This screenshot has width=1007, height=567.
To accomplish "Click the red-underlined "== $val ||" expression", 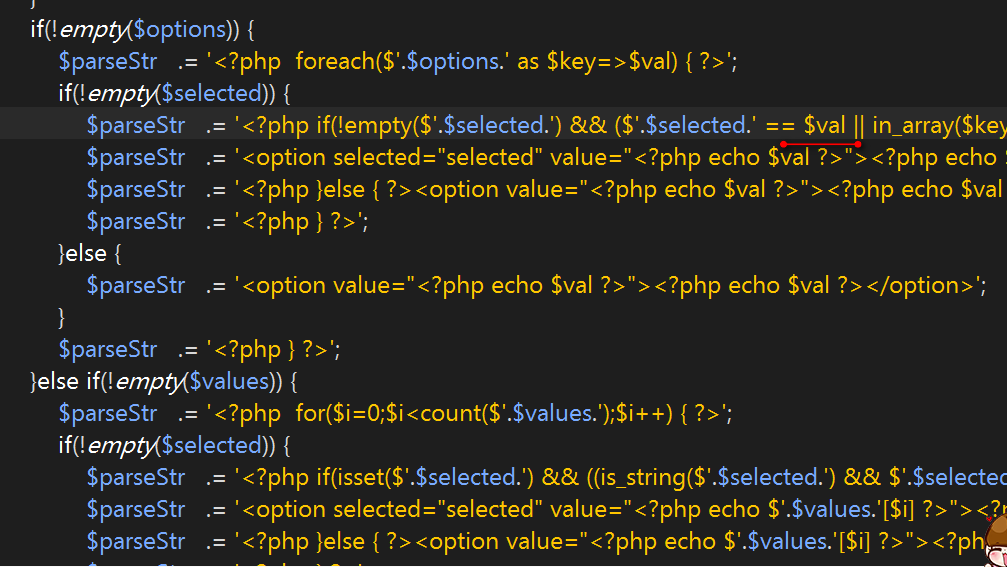I will (815, 126).
